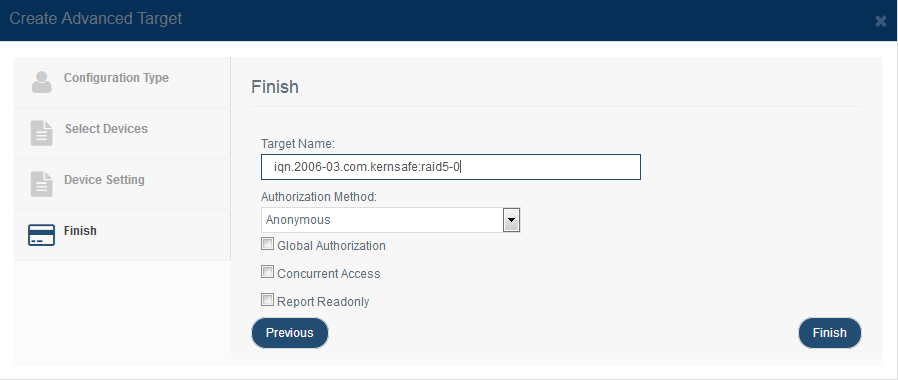Click the Configuration Type person icon

coord(41,82)
